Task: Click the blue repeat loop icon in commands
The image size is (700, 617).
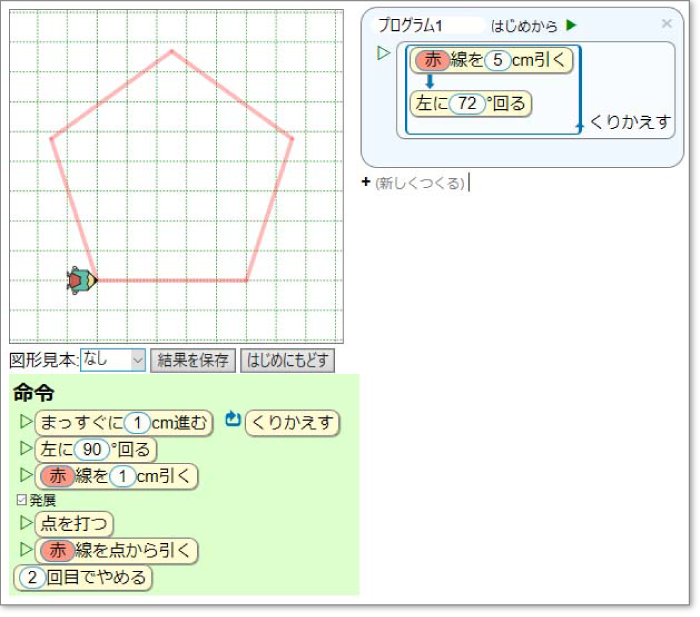Action: 233,421
